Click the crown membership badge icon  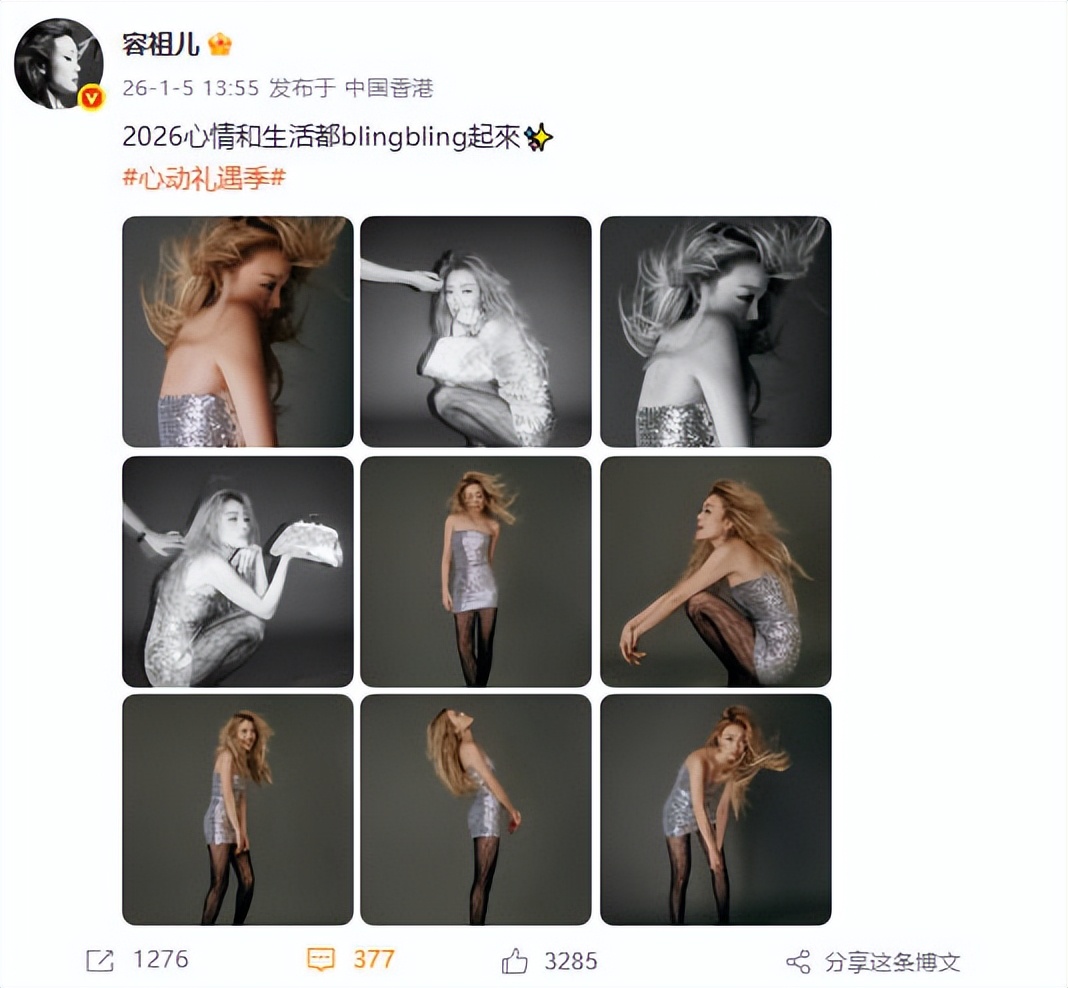pos(220,45)
